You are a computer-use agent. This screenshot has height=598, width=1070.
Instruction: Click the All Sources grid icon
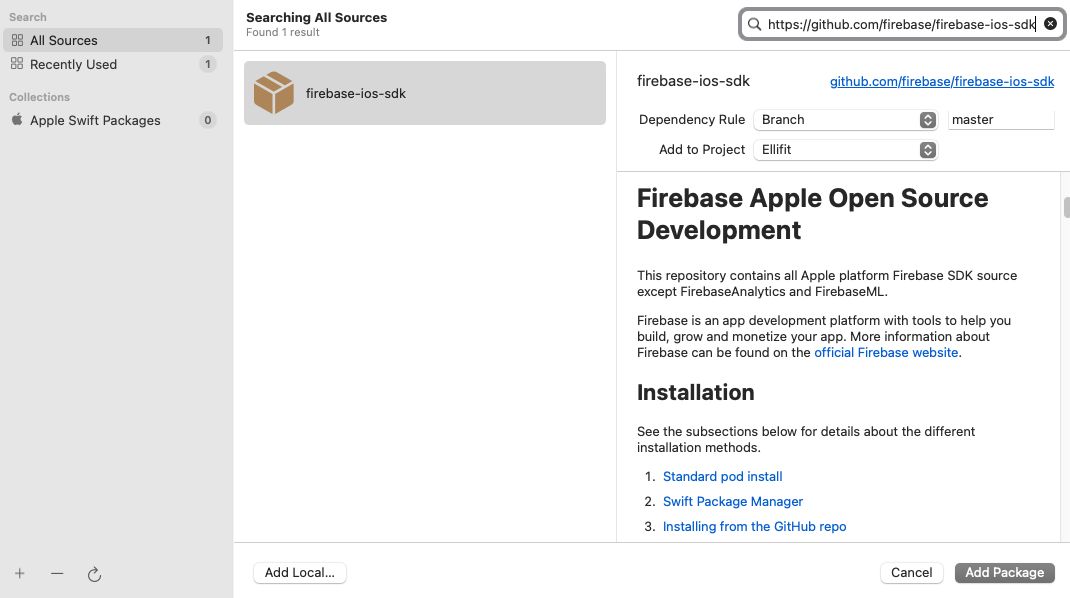17,40
